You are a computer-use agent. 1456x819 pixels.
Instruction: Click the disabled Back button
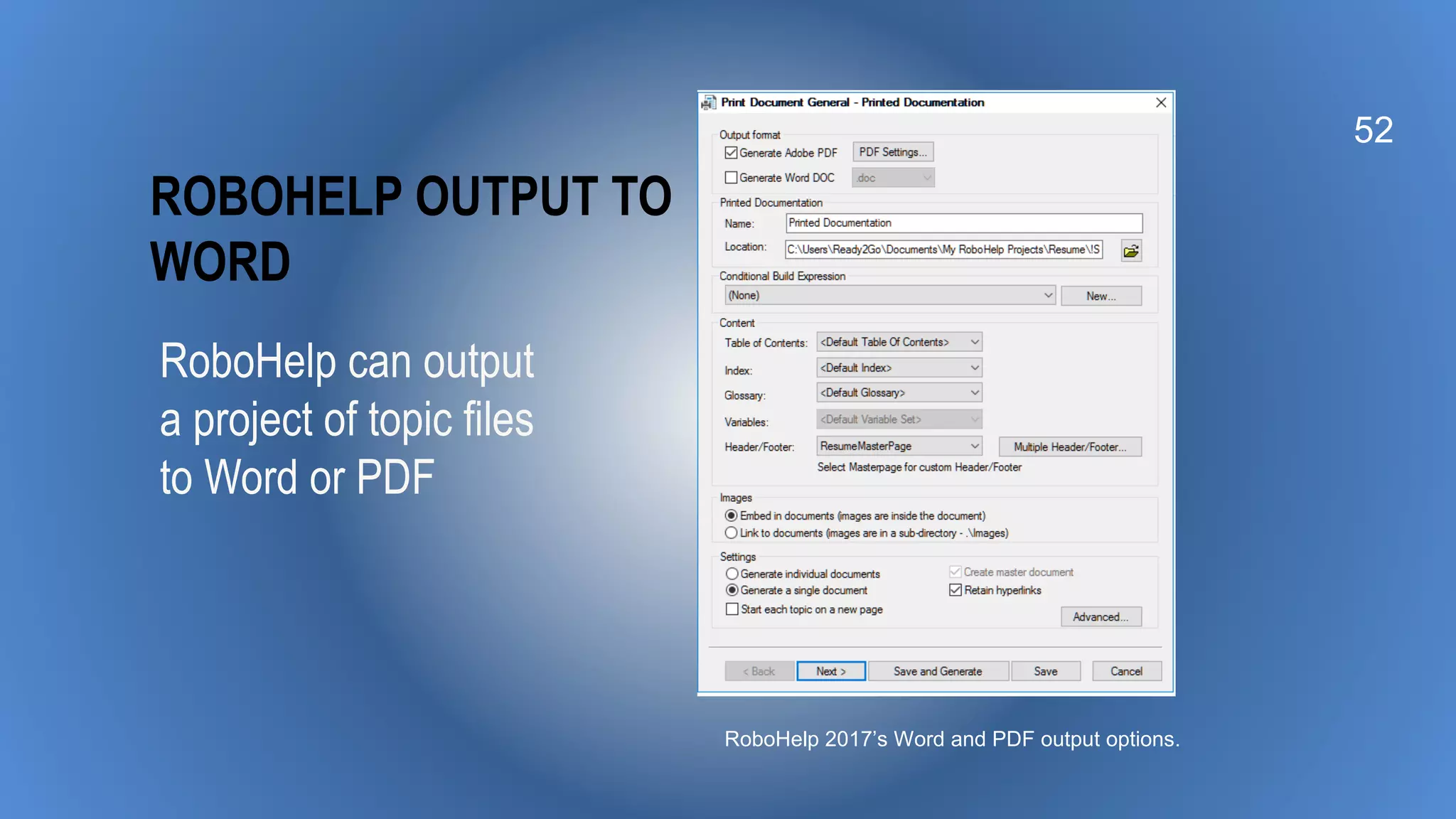[x=759, y=671]
